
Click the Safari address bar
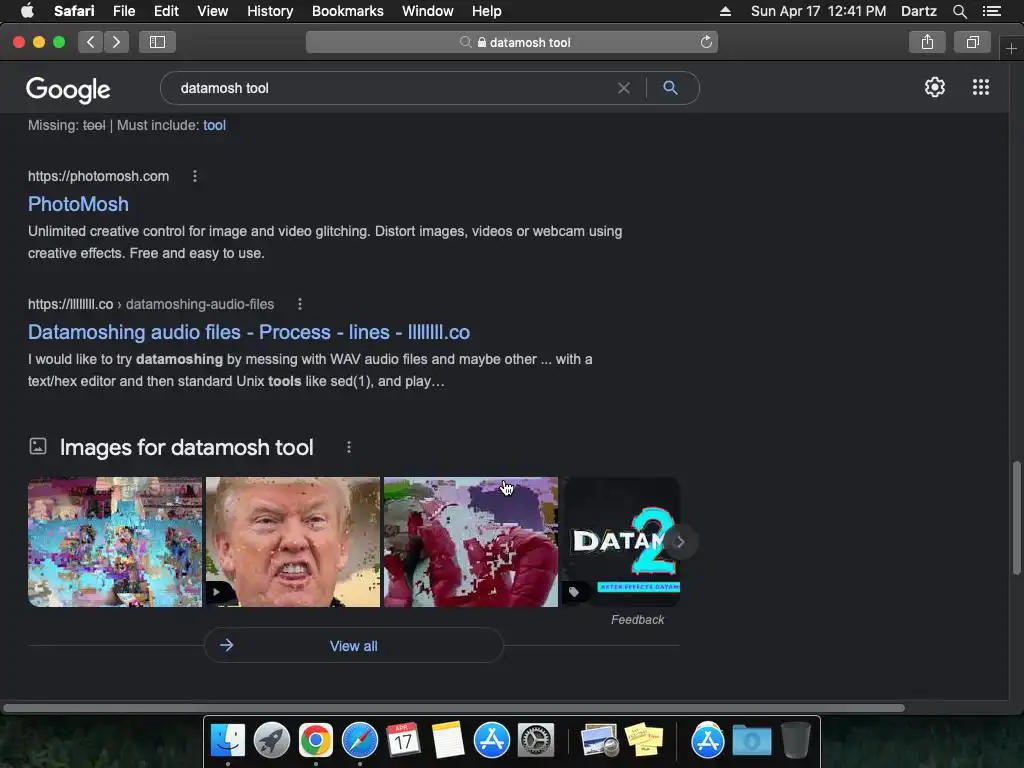(x=512, y=42)
